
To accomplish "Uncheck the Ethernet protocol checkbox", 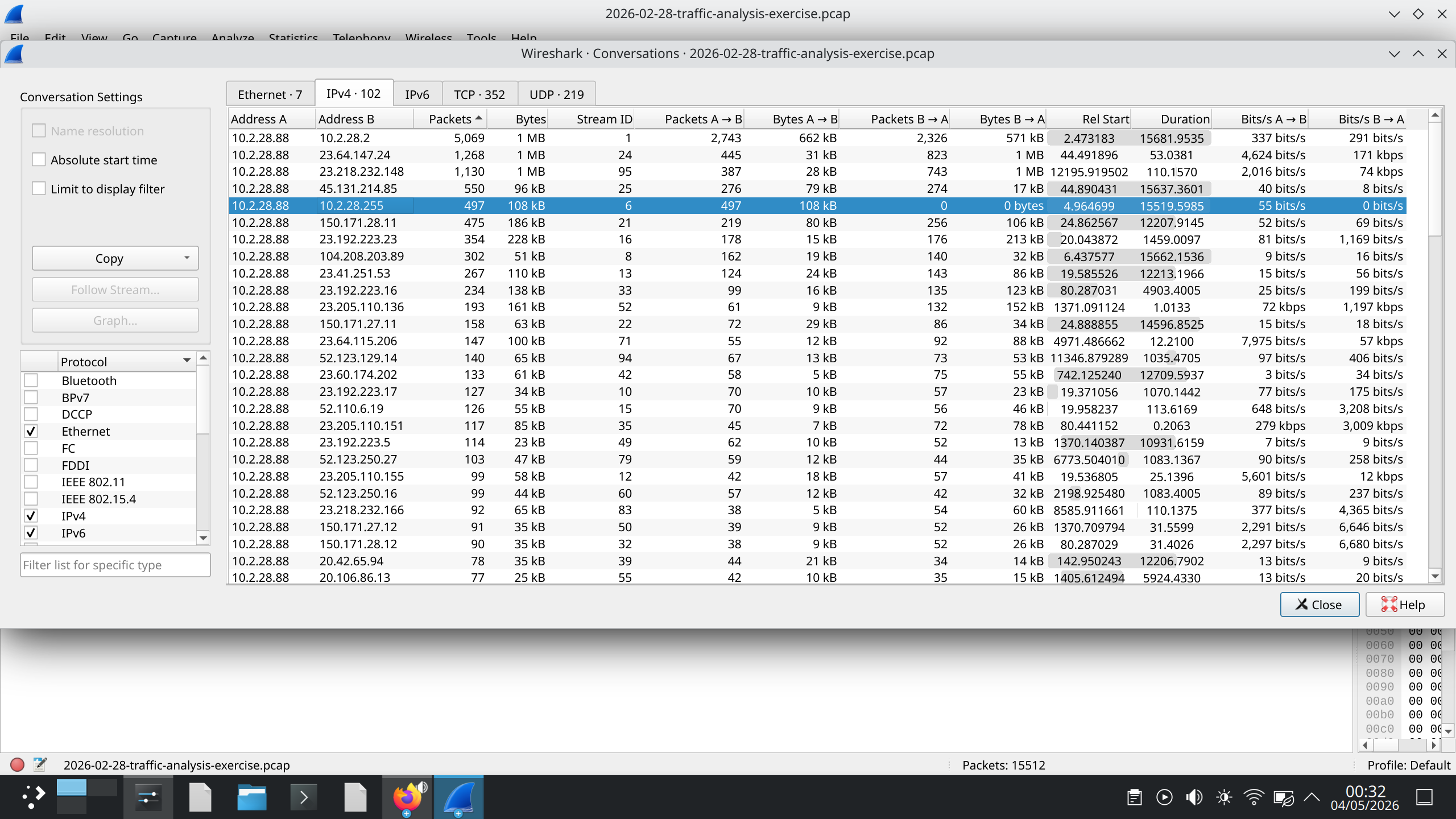I will pyautogui.click(x=31, y=431).
